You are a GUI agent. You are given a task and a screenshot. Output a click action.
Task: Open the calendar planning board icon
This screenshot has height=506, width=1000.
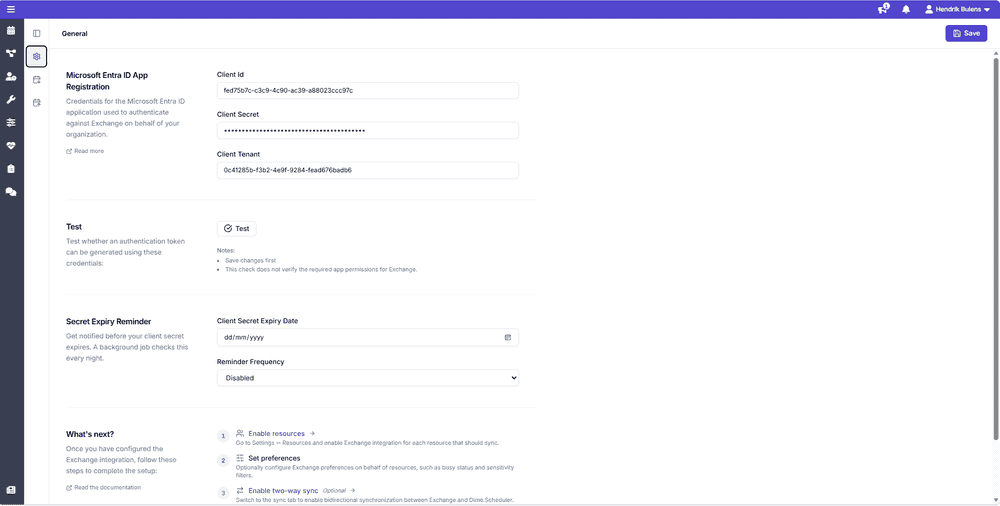[11, 31]
